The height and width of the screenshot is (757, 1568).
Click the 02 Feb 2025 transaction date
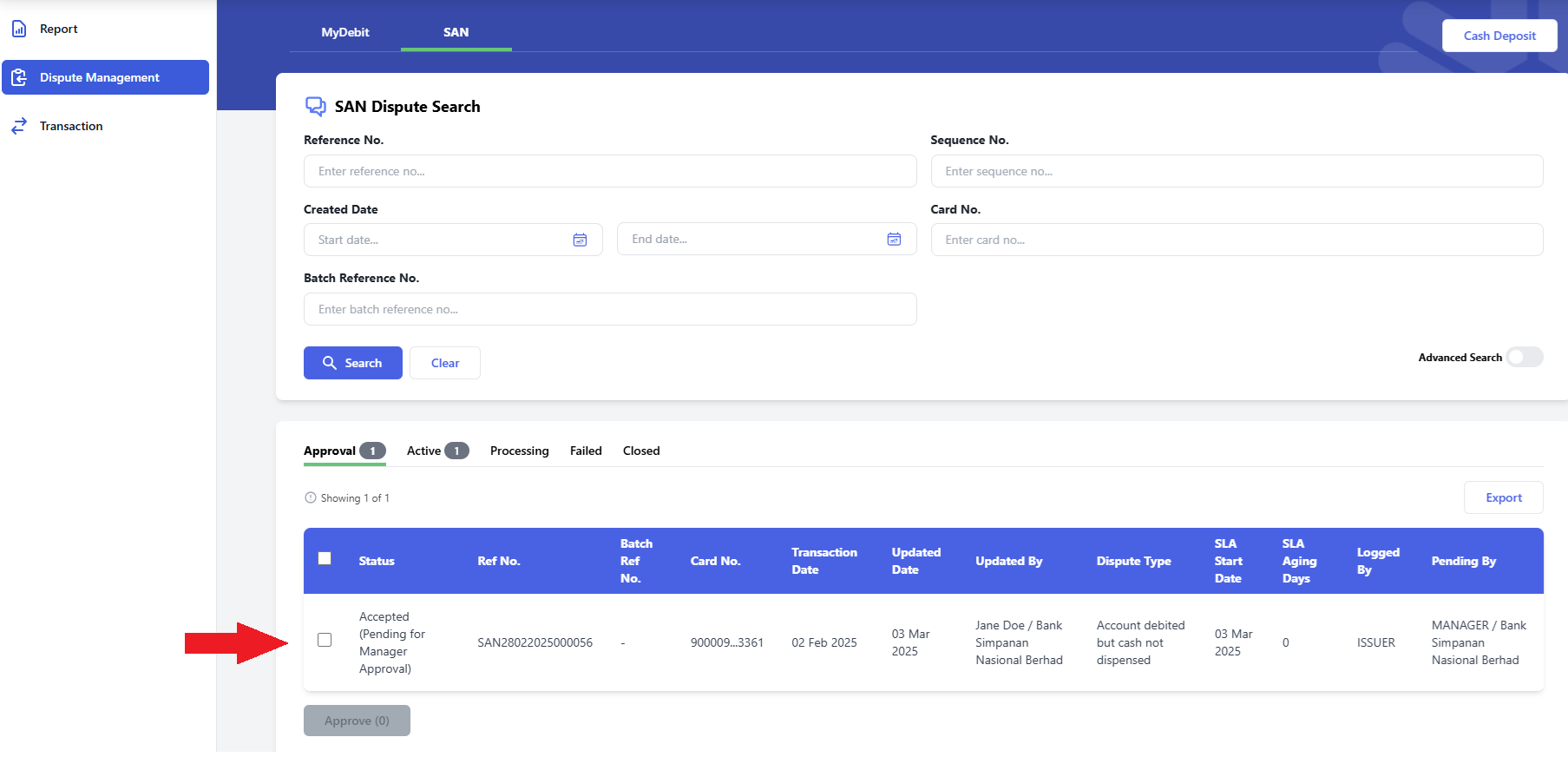[824, 642]
